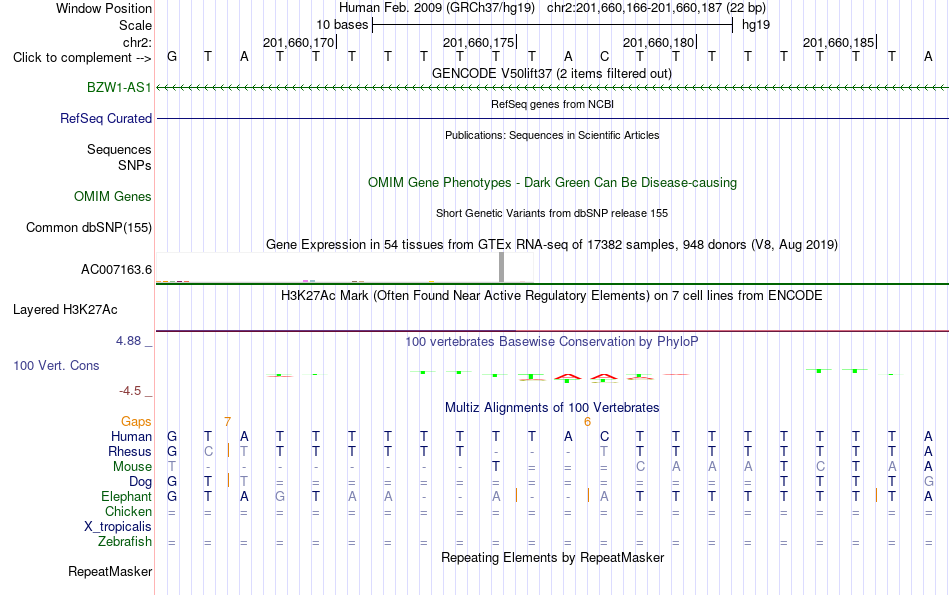Click the Scale label on the left

point(135,26)
